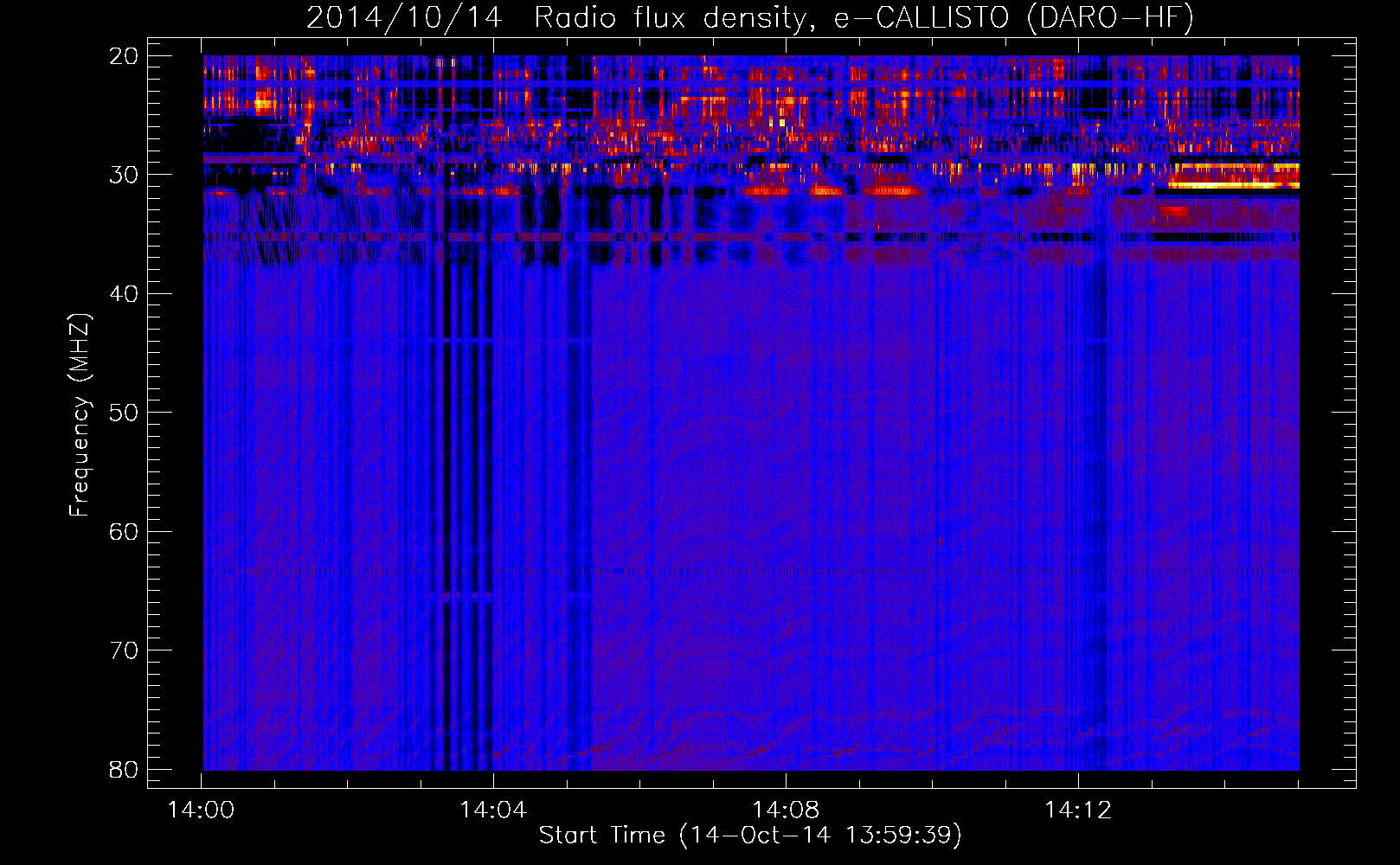1400x865 pixels.
Task: Click the 14:08 time tick label
Action: click(786, 811)
